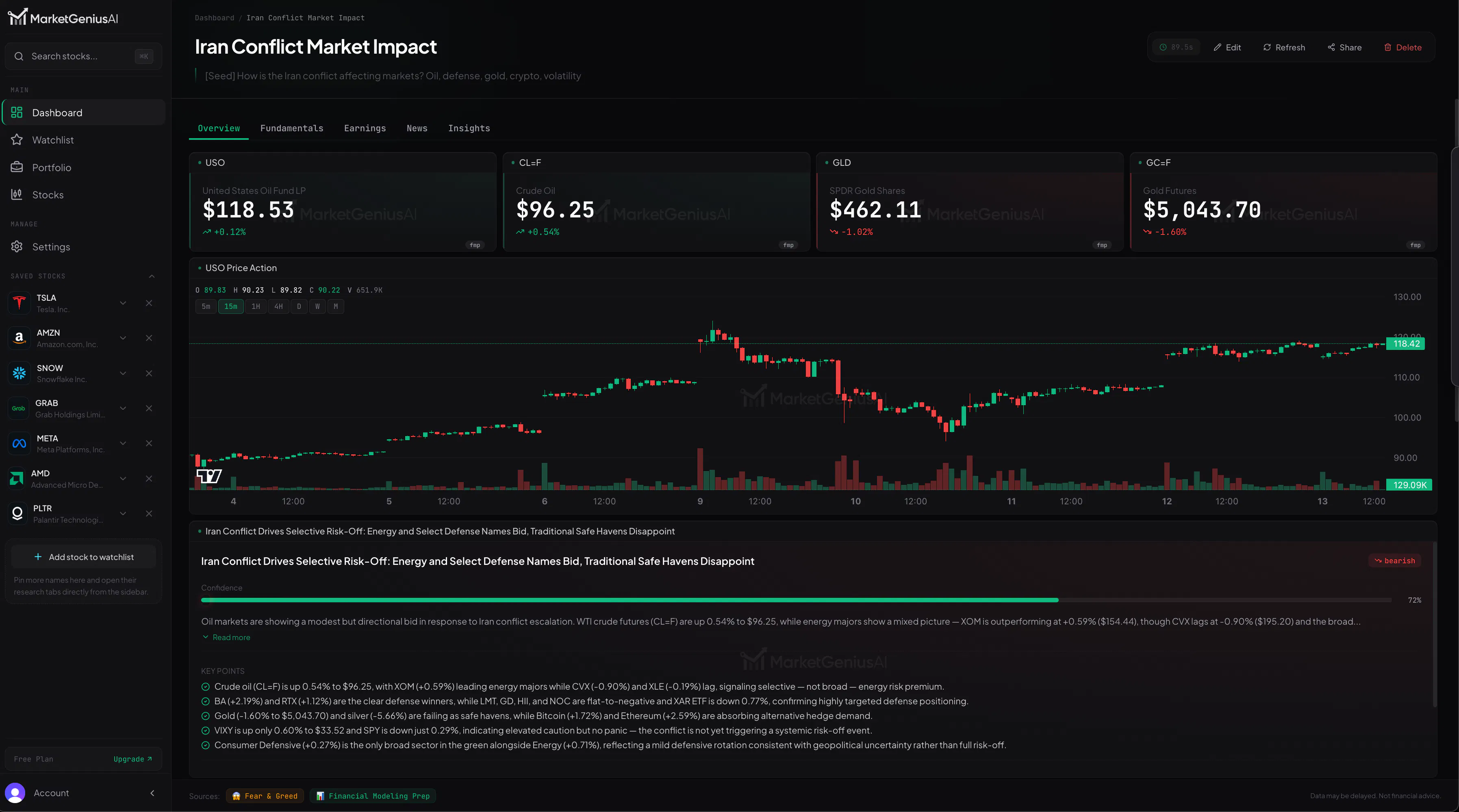Click the Delete button
This screenshot has height=812, width=1459.
[1403, 47]
